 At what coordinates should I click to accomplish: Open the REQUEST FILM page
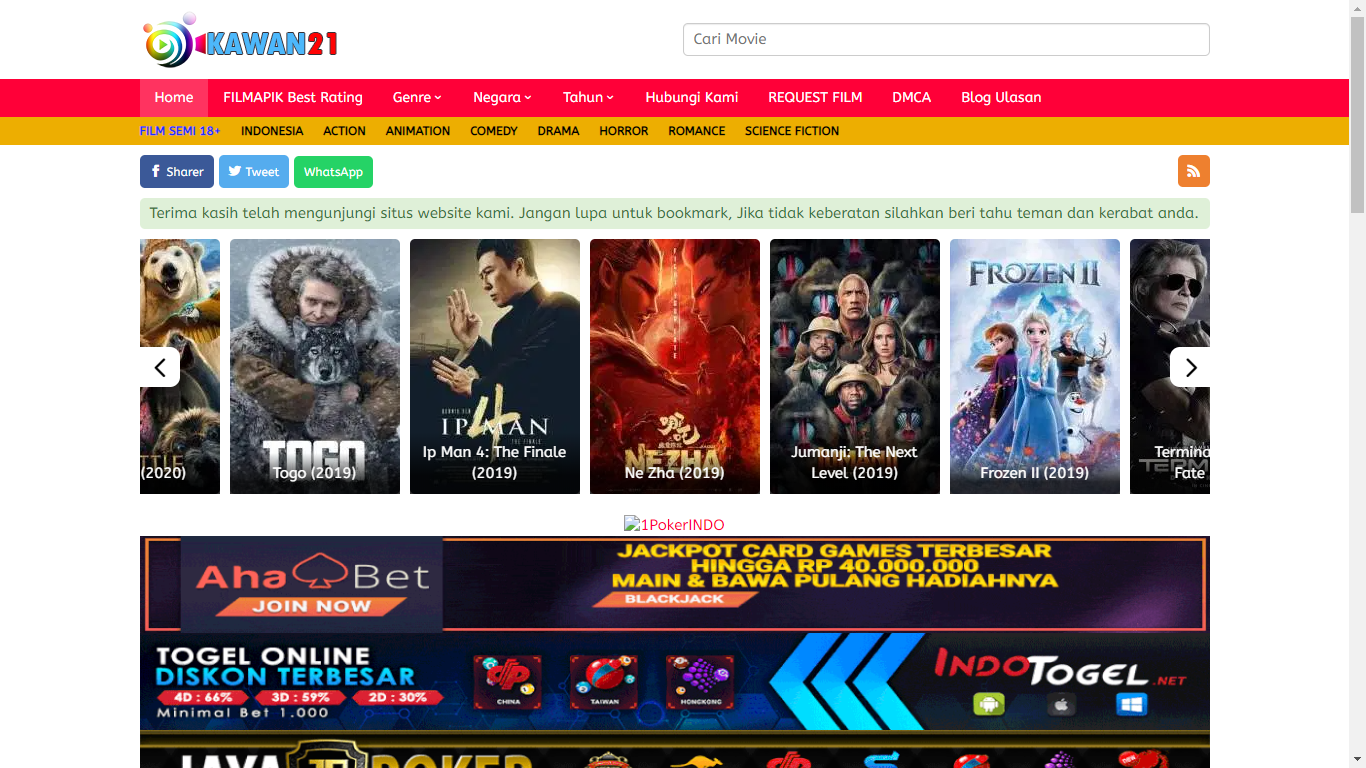(x=815, y=98)
